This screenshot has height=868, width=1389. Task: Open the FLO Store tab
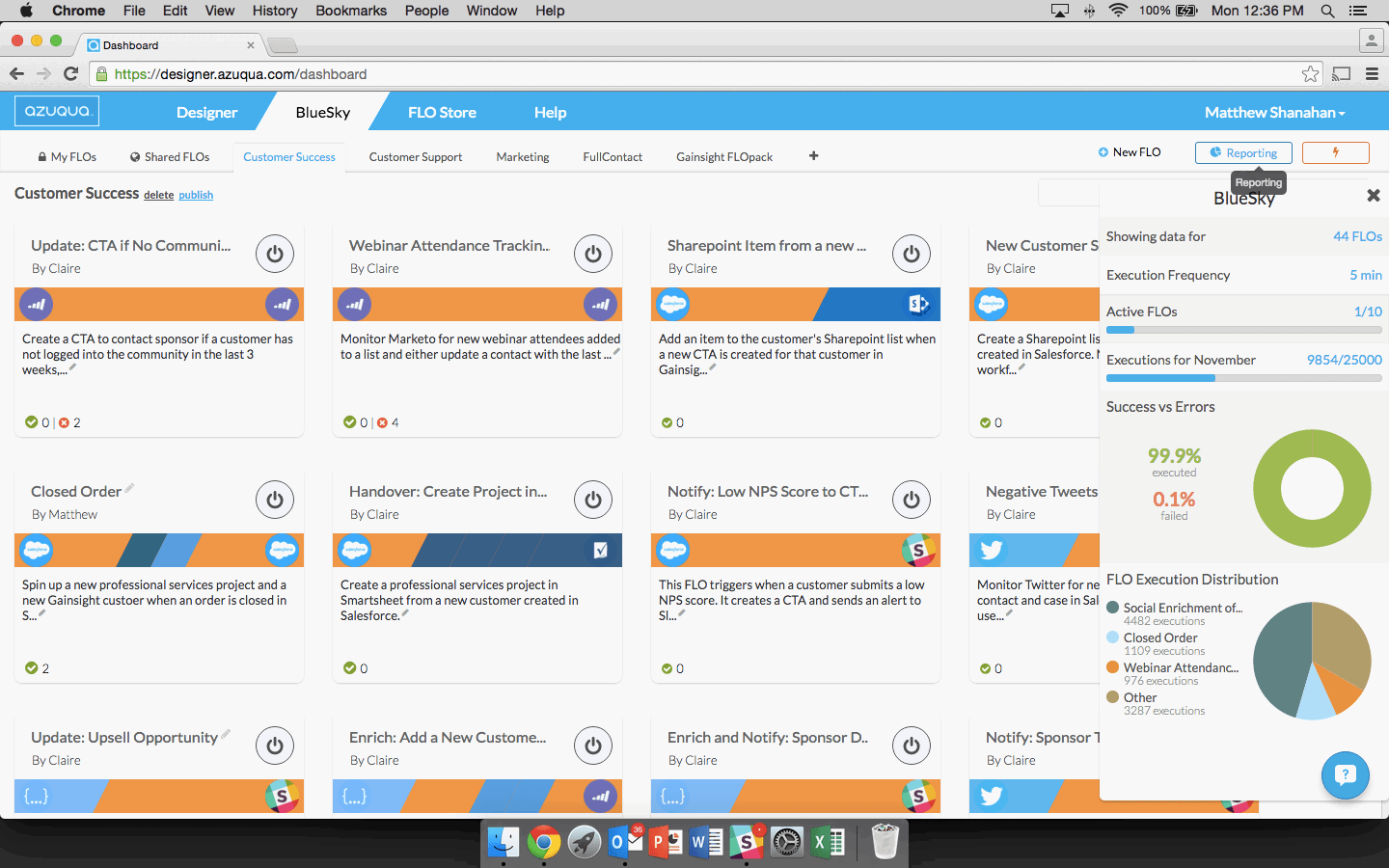pyautogui.click(x=442, y=112)
